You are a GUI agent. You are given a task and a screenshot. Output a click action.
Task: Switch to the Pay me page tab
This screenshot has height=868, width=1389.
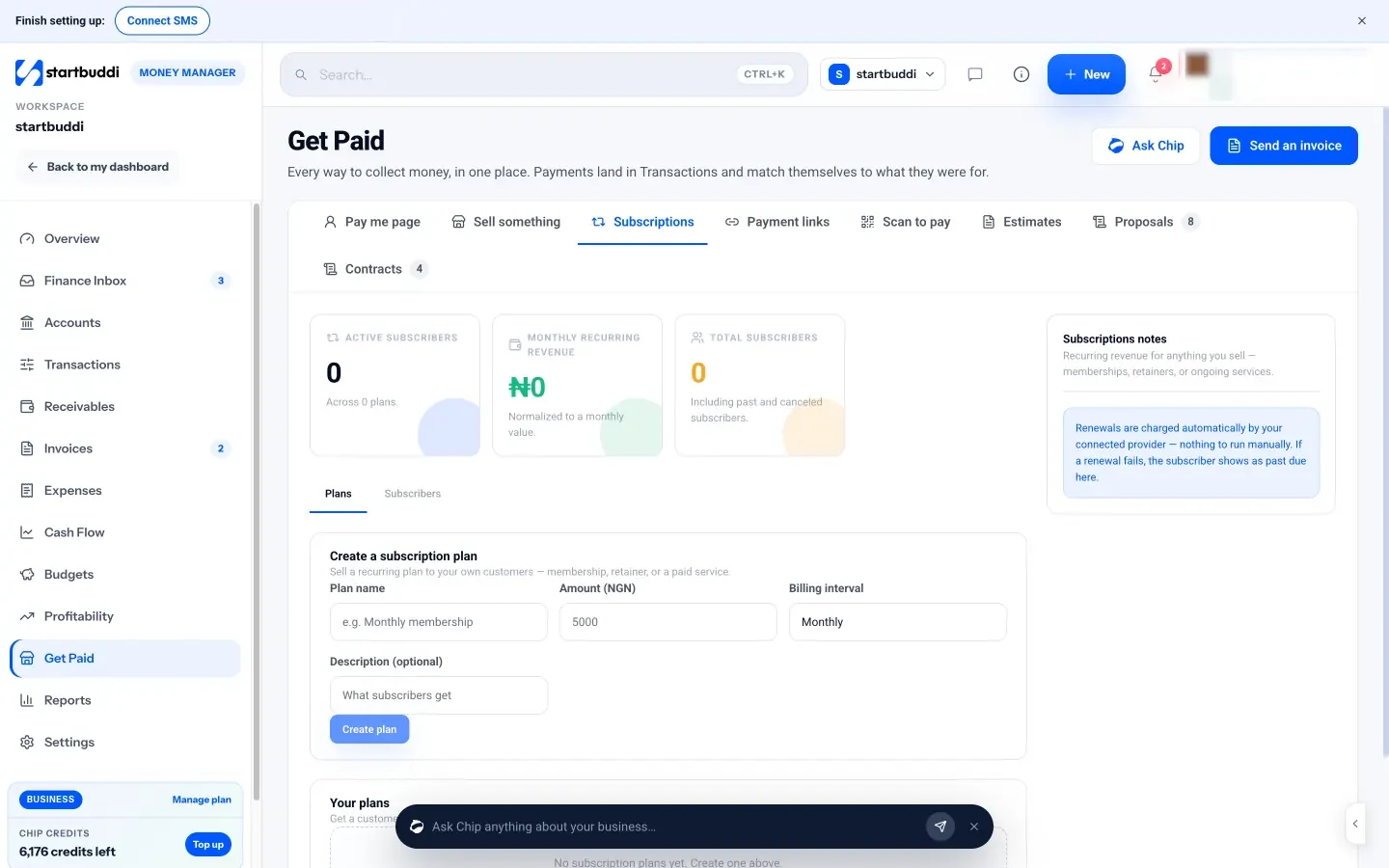coord(372,222)
